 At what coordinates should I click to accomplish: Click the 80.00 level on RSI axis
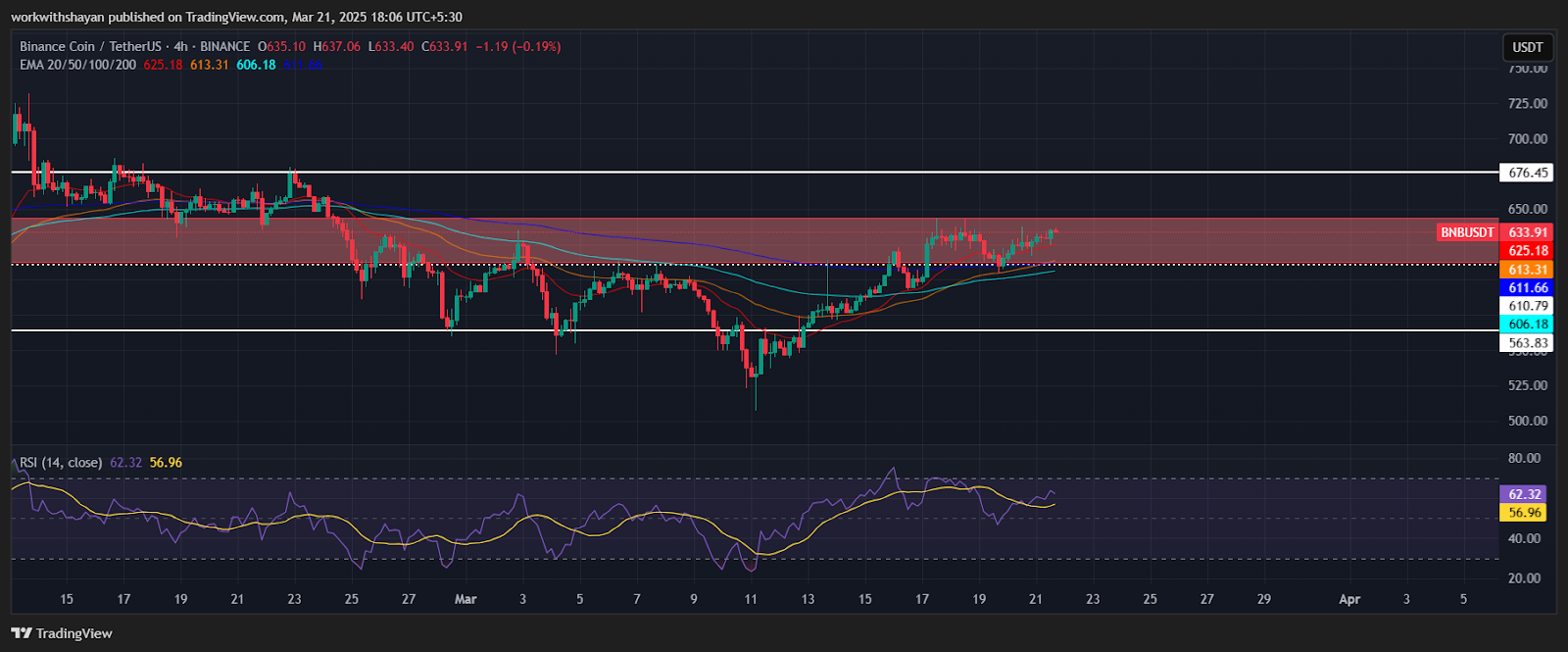point(1524,458)
